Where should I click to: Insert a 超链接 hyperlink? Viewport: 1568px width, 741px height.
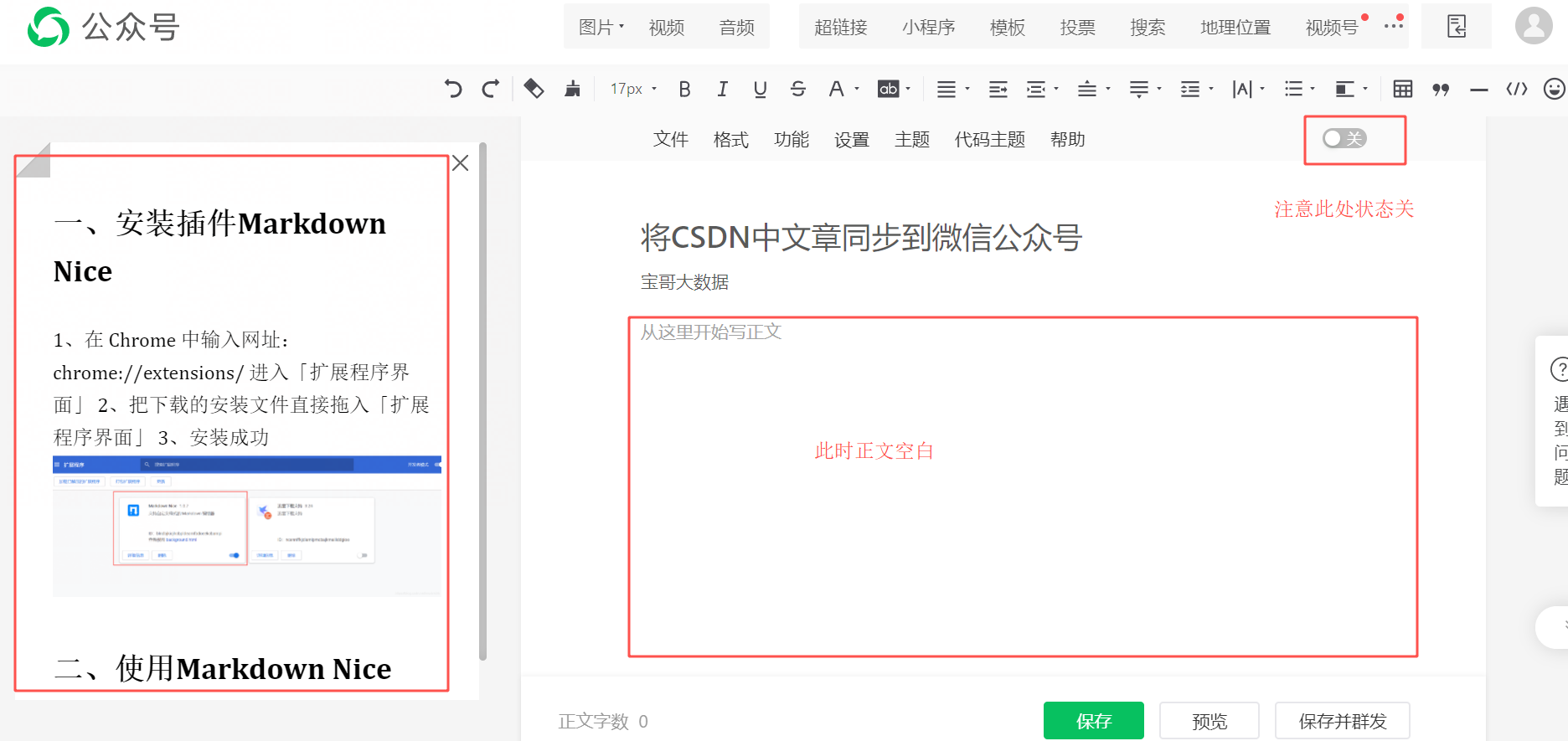coord(841,27)
